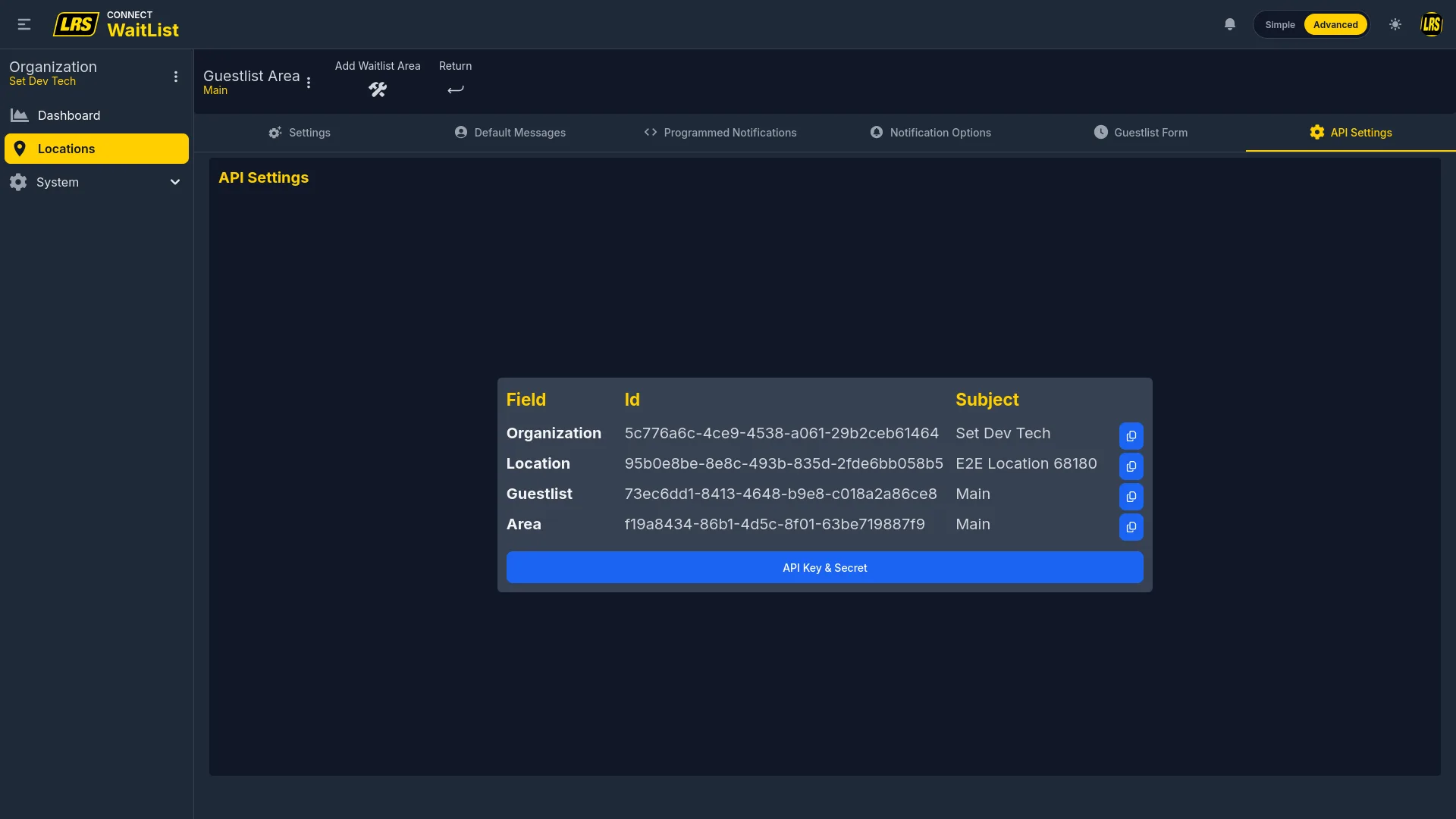The width and height of the screenshot is (1456, 819).
Task: Click the 'Area' field label
Action: pos(524,524)
